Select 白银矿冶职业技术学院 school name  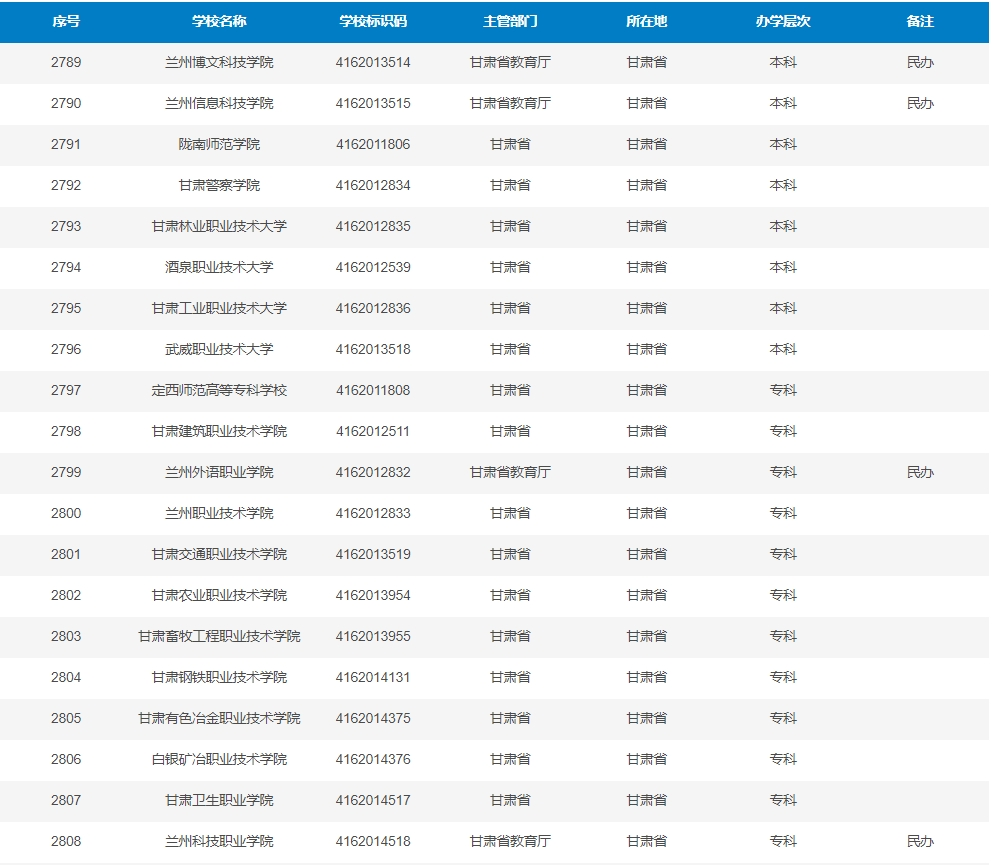pyautogui.click(x=219, y=759)
